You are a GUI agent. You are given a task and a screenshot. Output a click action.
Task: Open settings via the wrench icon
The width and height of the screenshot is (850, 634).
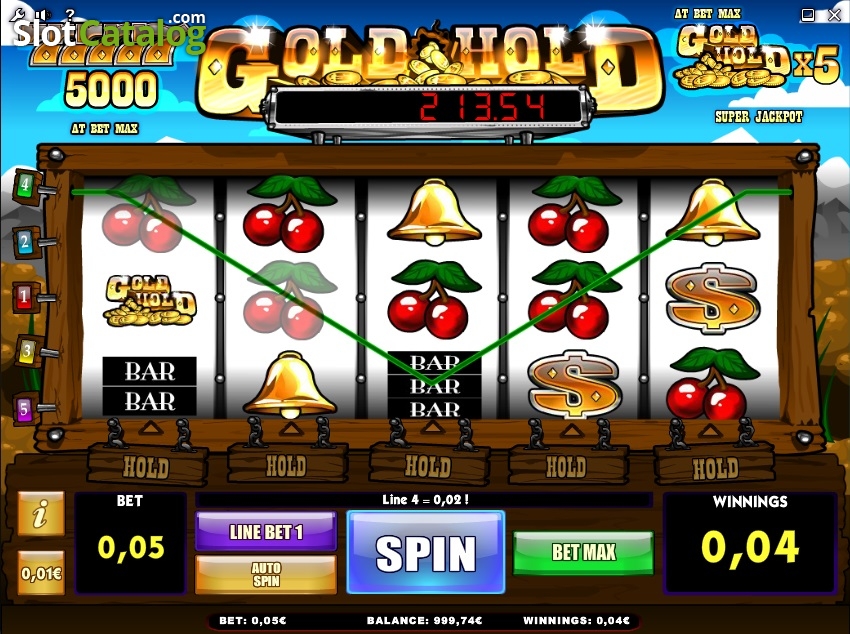click(17, 15)
